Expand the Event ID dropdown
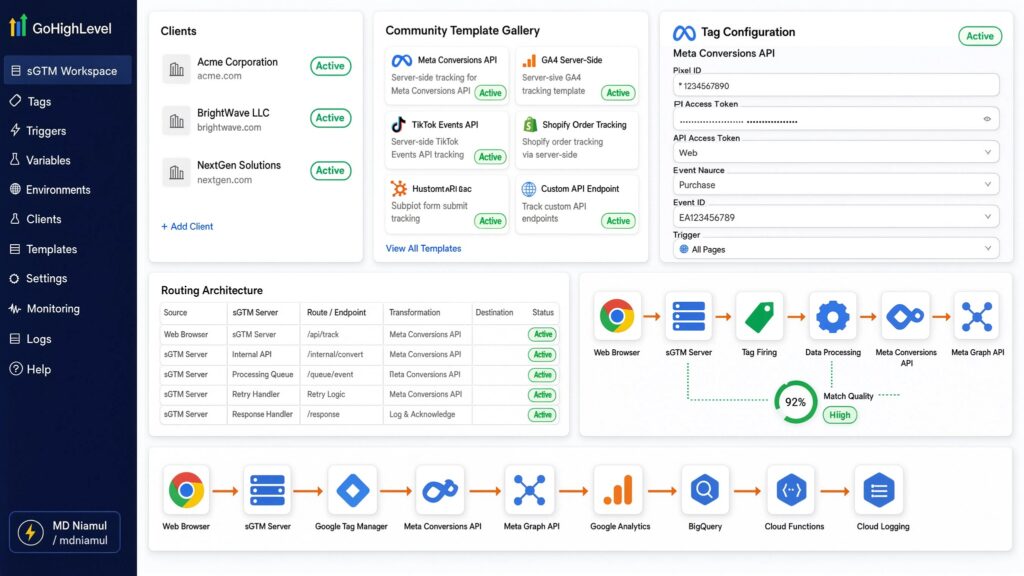 (x=836, y=217)
